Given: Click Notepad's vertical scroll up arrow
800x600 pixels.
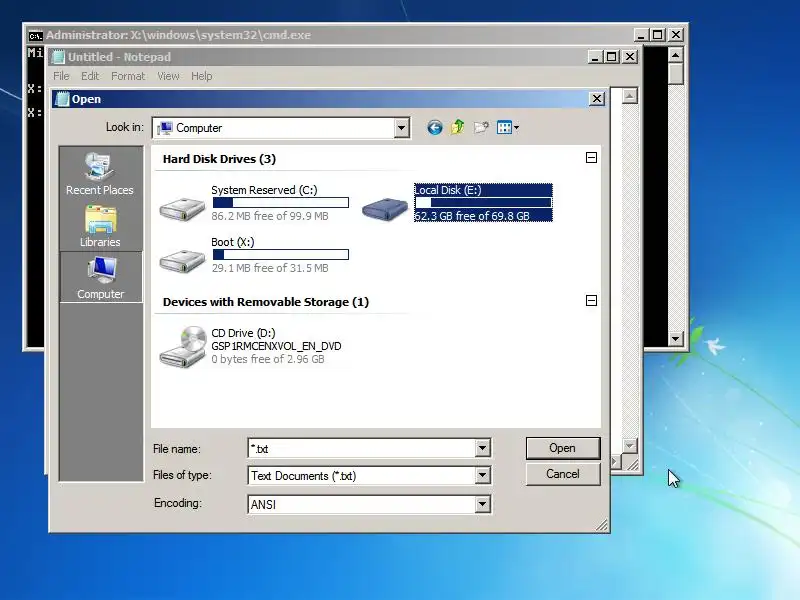Looking at the screenshot, I should point(630,96).
